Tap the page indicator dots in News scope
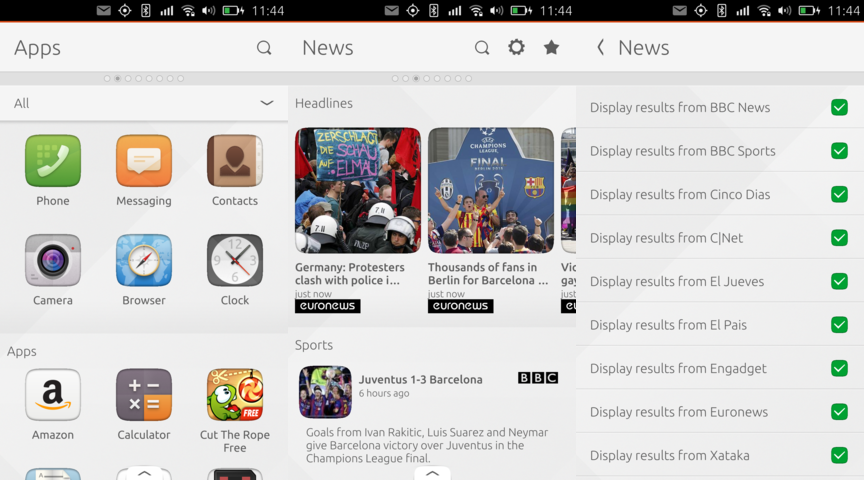864x480 pixels. click(431, 78)
